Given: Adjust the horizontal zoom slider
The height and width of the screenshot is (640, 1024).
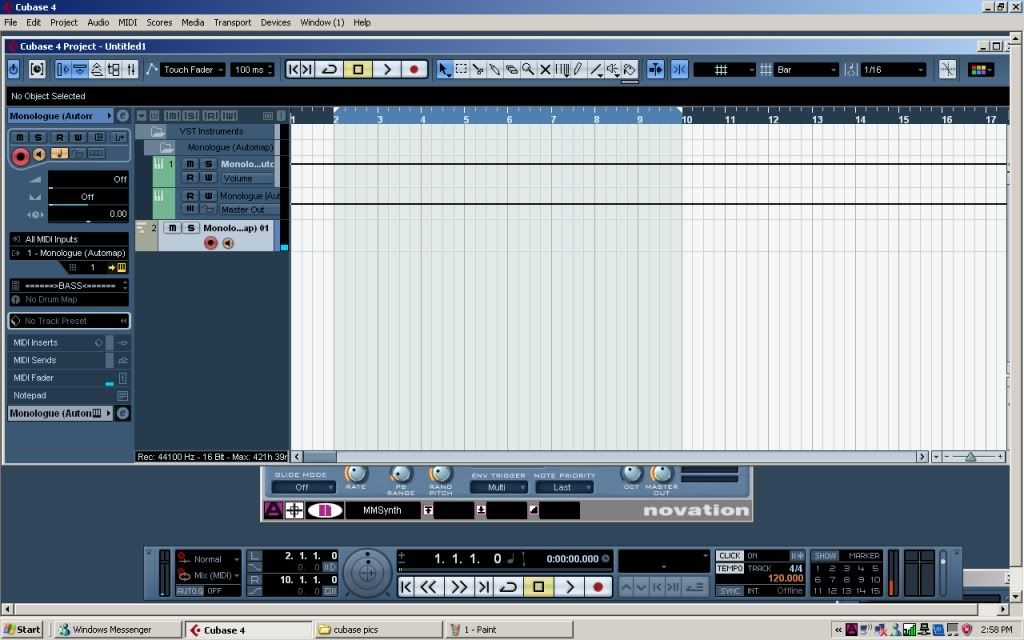Looking at the screenshot, I should [x=970, y=456].
